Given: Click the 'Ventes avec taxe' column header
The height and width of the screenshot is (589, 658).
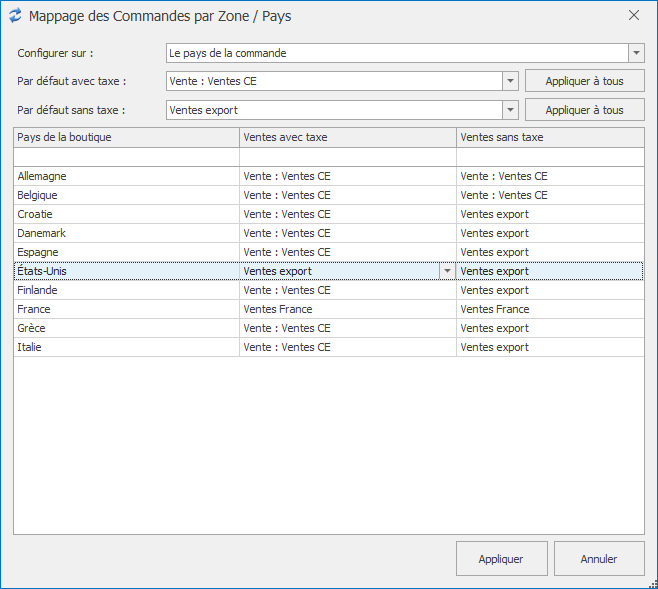Looking at the screenshot, I should coord(347,137).
